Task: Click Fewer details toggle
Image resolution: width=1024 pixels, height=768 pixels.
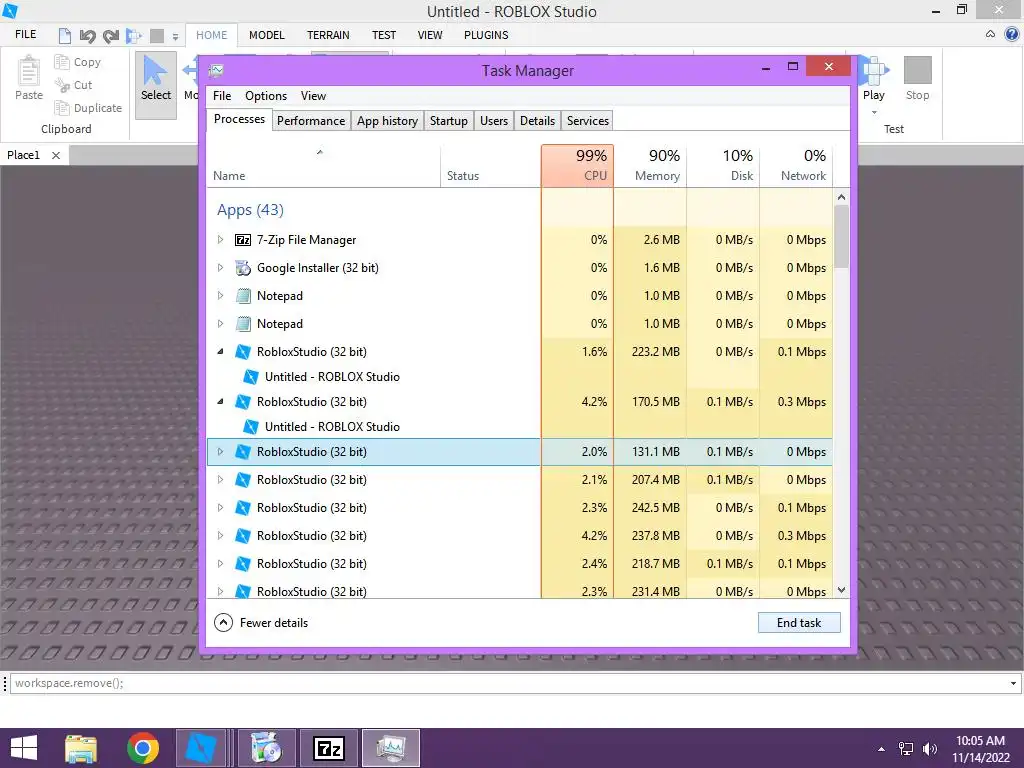Action: coord(261,623)
